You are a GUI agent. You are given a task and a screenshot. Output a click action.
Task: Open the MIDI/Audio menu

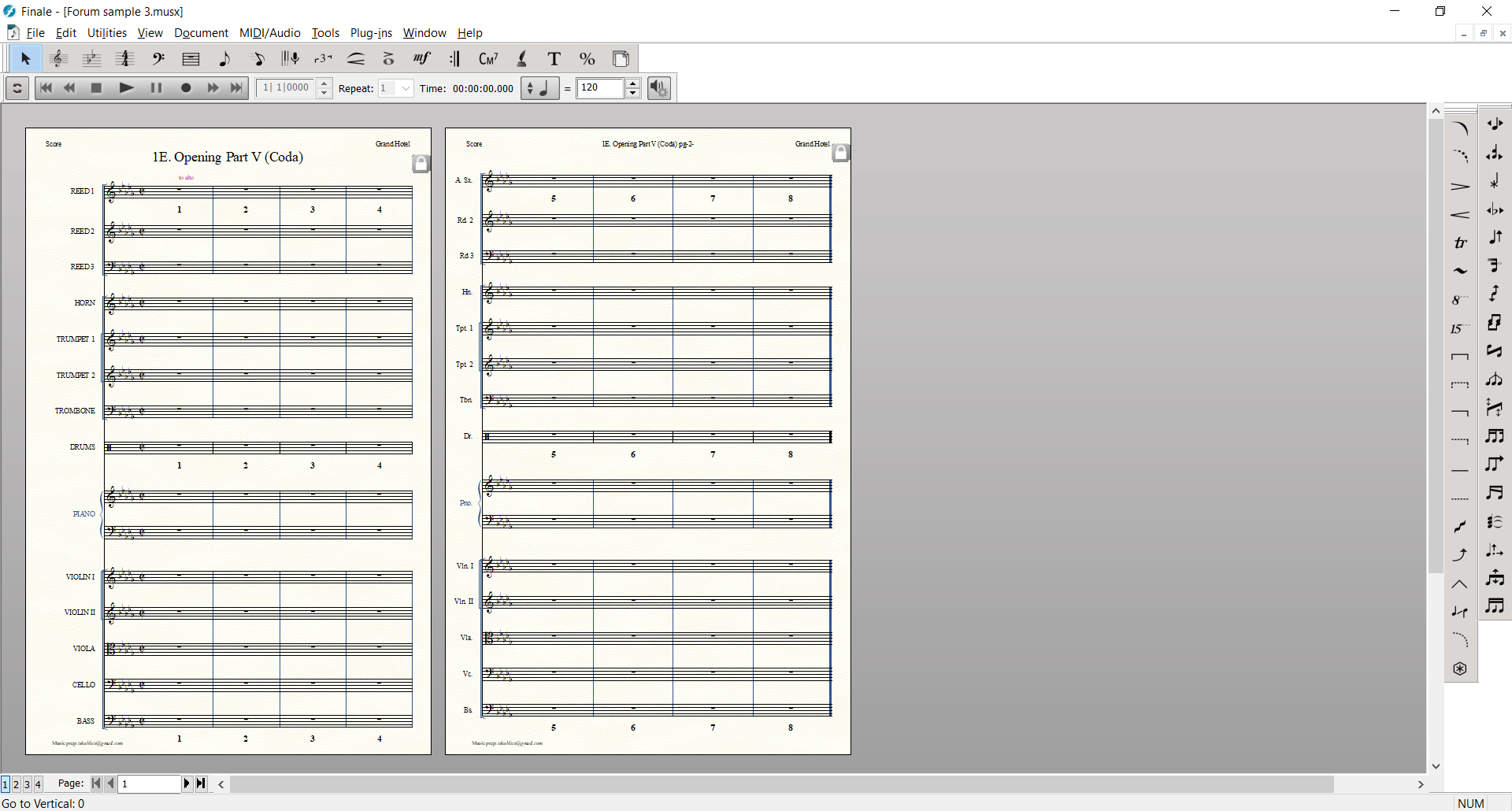269,33
